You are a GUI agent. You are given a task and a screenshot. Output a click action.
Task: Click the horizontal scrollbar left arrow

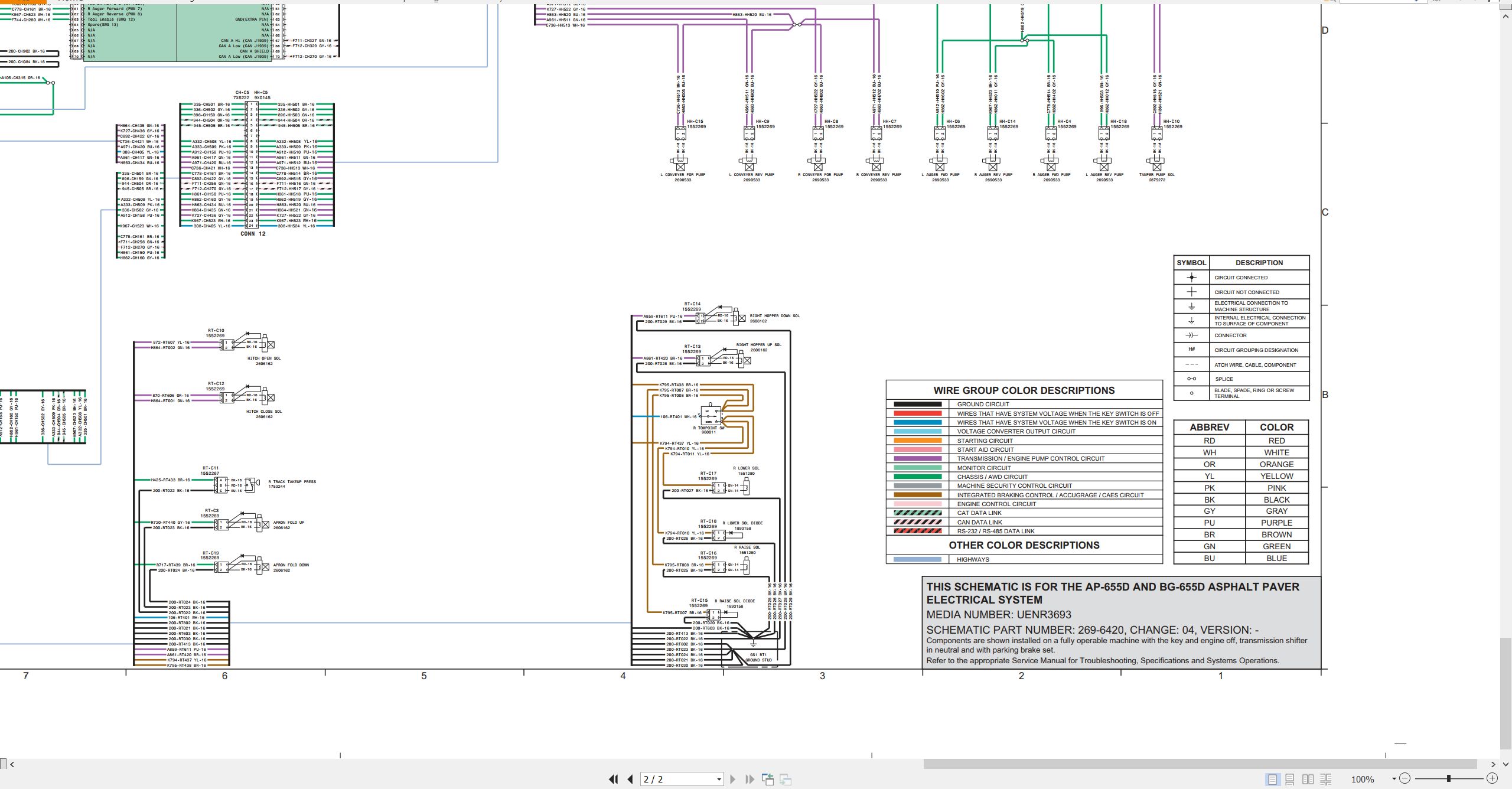pos(12,764)
